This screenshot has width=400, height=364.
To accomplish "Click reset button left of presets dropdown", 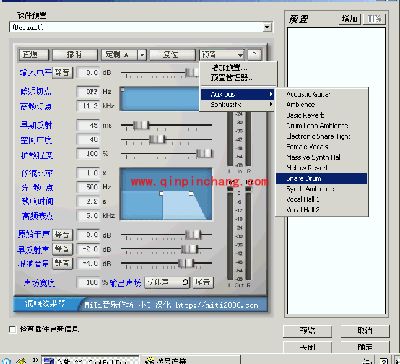I will (172, 55).
